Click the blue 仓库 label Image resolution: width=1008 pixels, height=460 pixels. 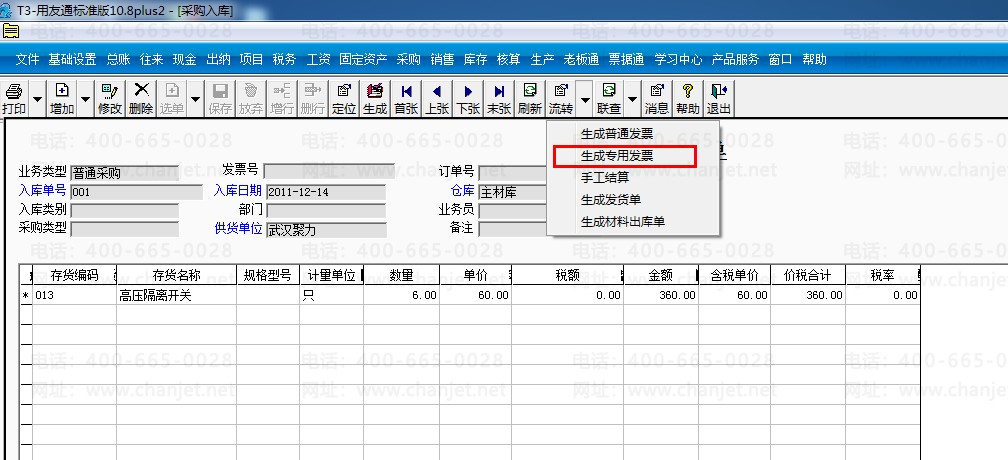(463, 190)
